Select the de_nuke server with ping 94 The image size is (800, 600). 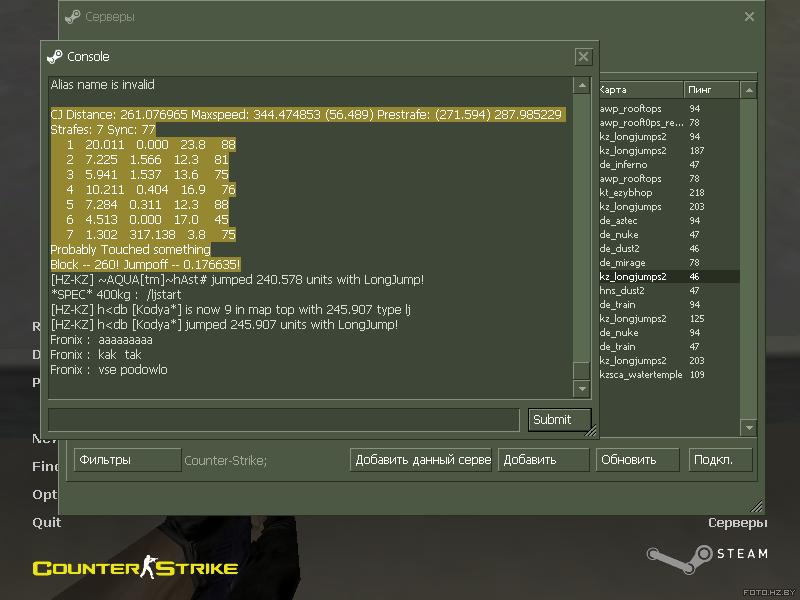(669, 333)
